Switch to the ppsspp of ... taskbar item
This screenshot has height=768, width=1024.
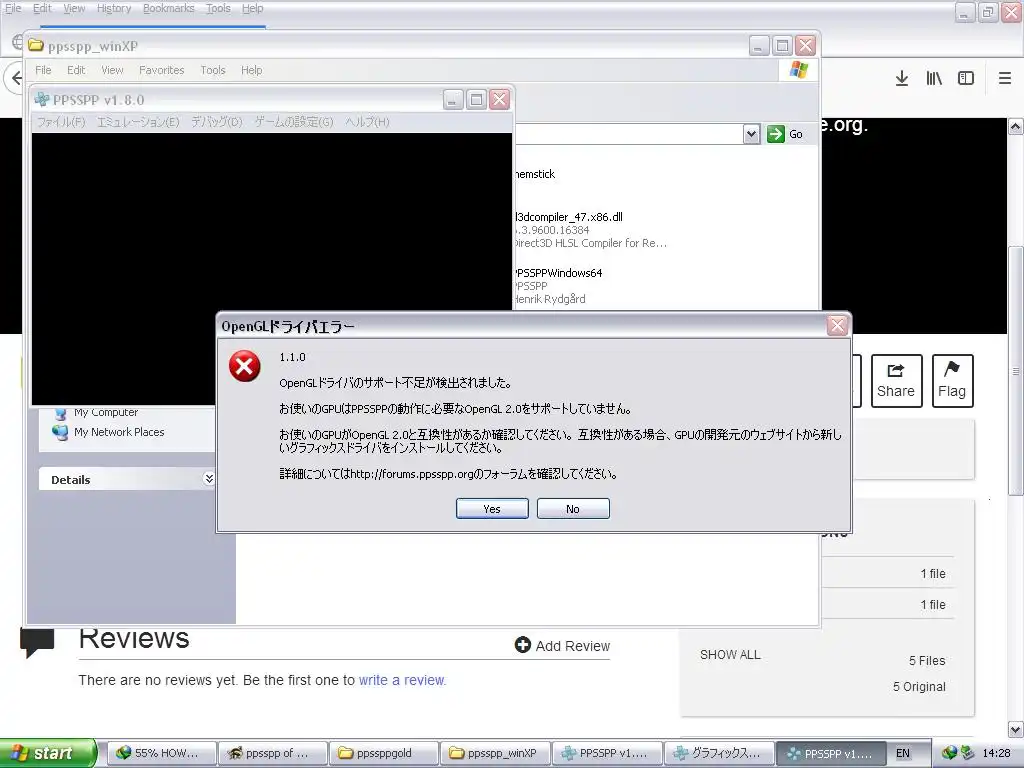tap(272, 753)
